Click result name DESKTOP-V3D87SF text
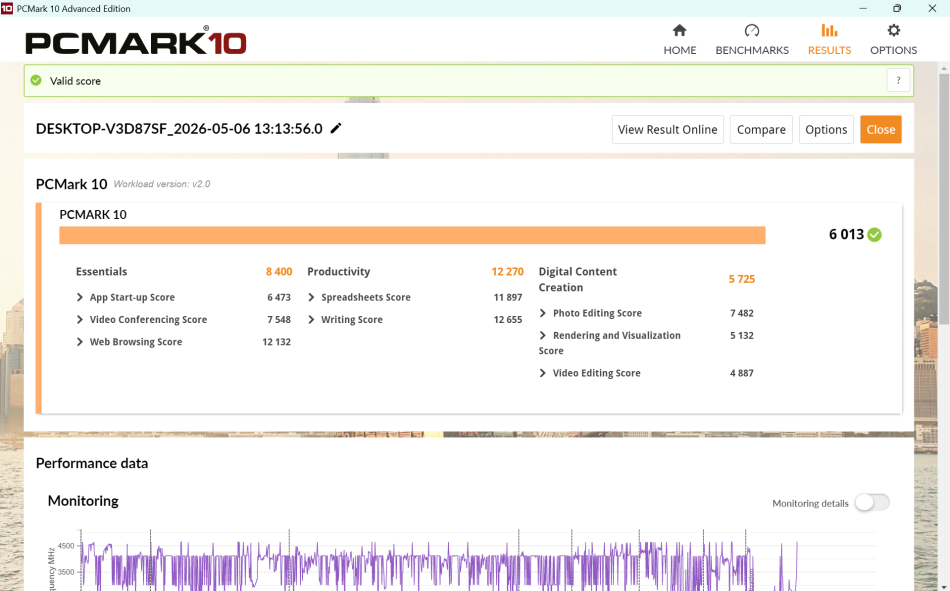Screen dimensions: 950x591 (x=179, y=129)
